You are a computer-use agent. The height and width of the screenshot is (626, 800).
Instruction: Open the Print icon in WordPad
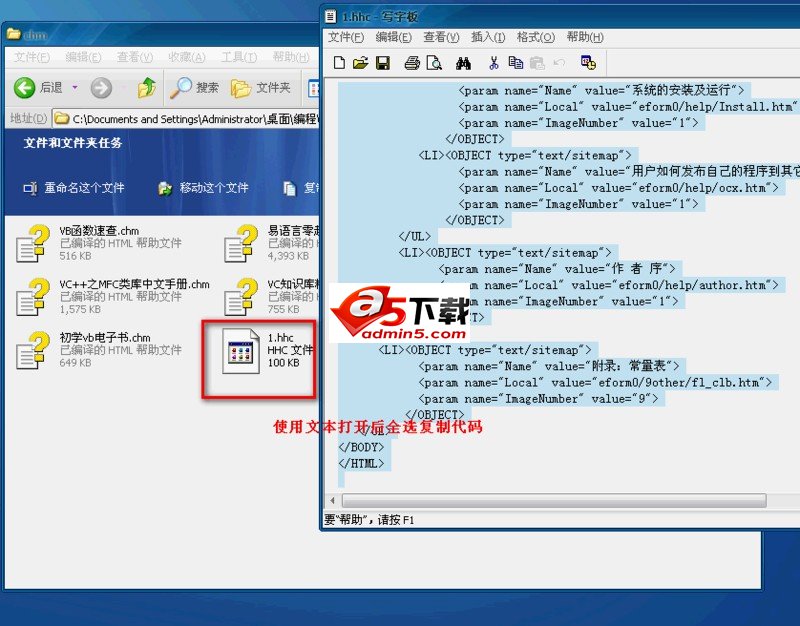coord(410,62)
